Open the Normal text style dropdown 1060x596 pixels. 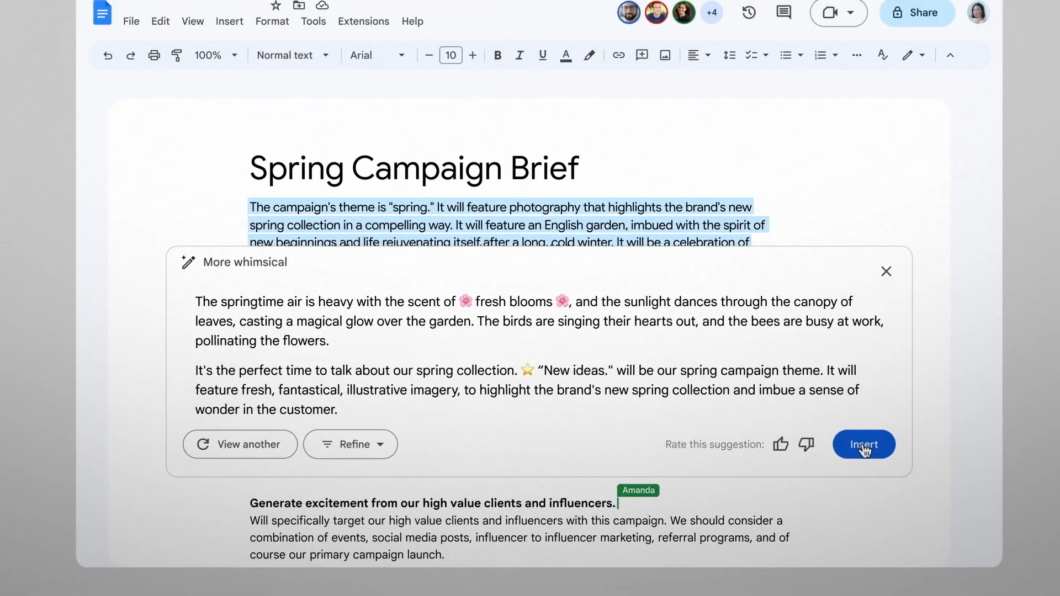click(293, 55)
